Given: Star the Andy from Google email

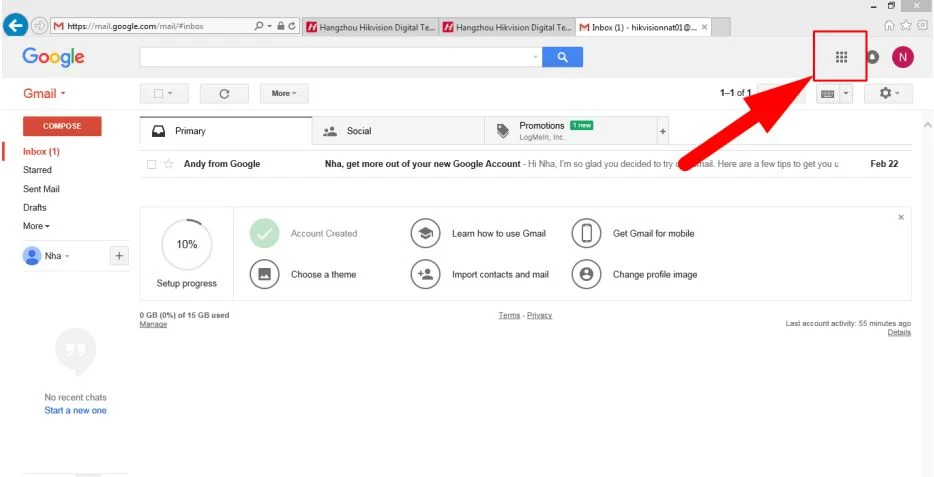Looking at the screenshot, I should (x=169, y=164).
